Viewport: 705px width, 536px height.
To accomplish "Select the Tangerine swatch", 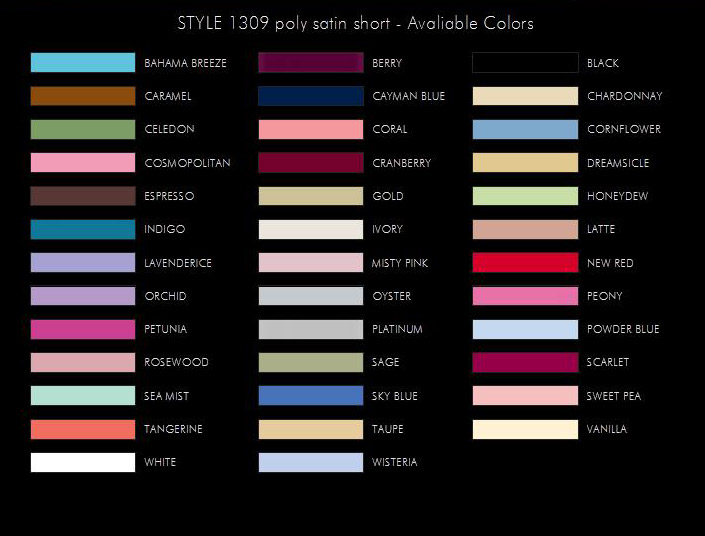I will tap(83, 429).
